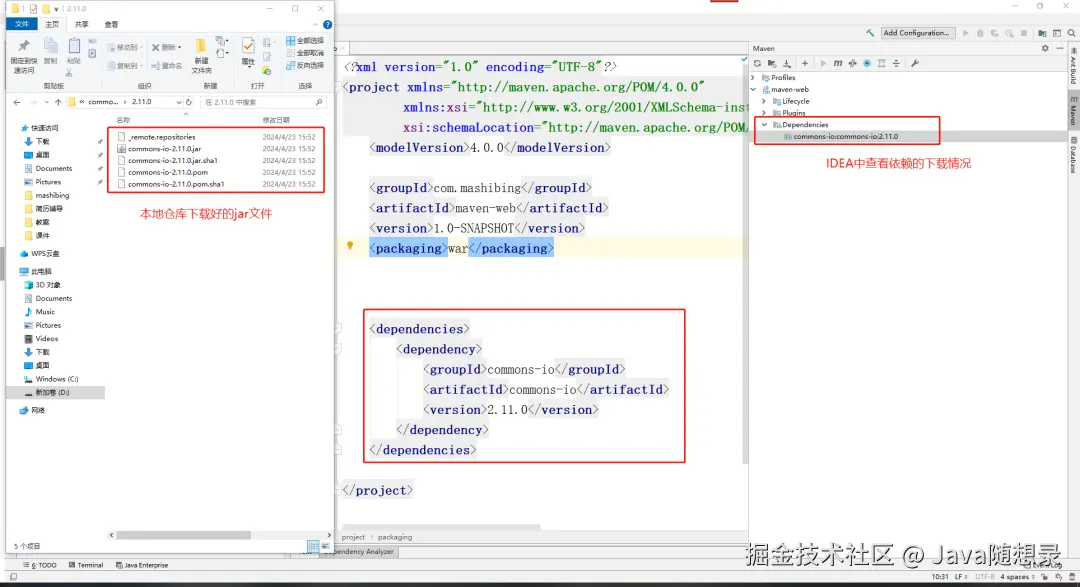
Task: Hide the Maven tool window
Action: click(x=1059, y=48)
